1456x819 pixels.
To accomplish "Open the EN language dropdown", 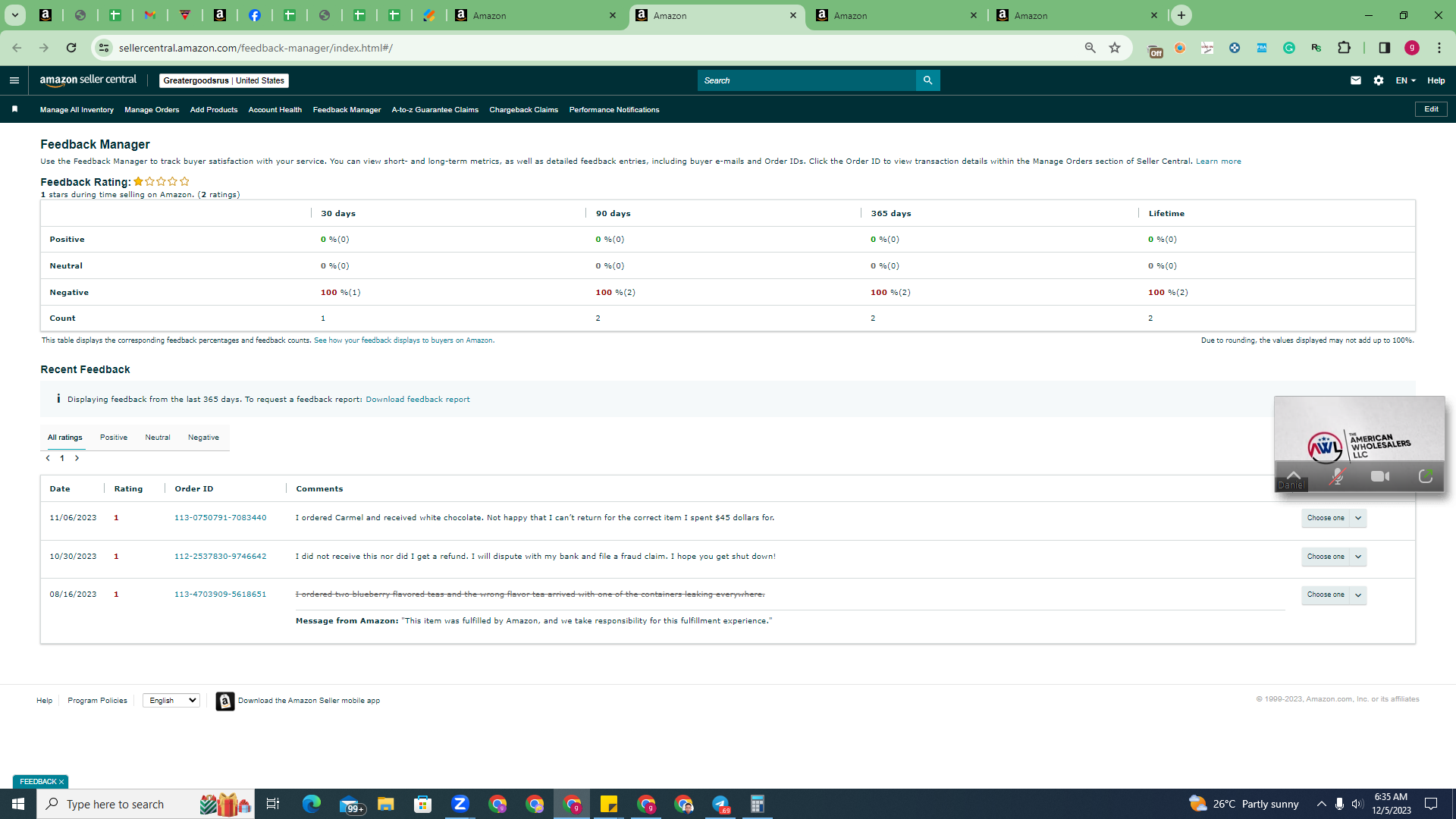I will (x=1405, y=80).
